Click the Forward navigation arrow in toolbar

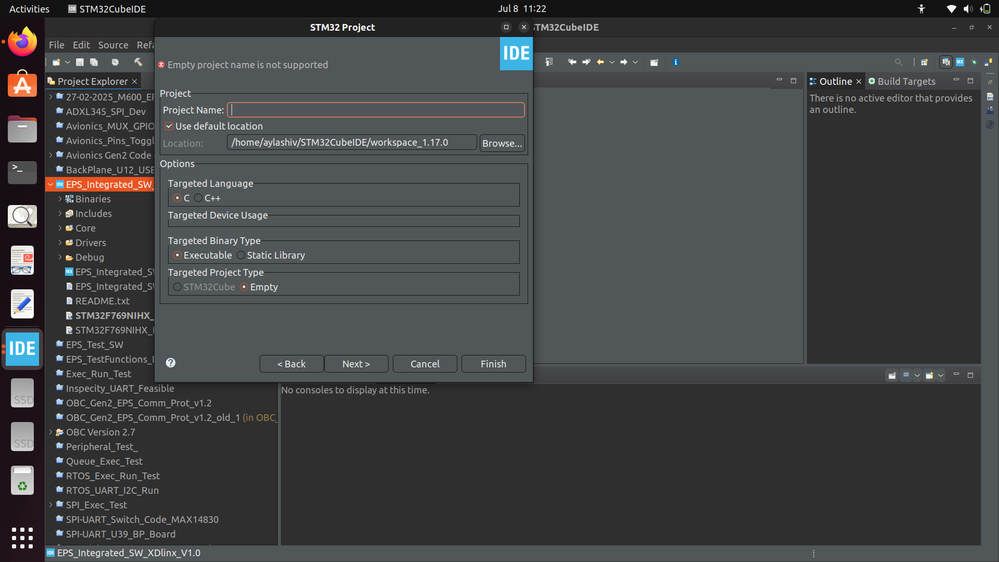(624, 62)
